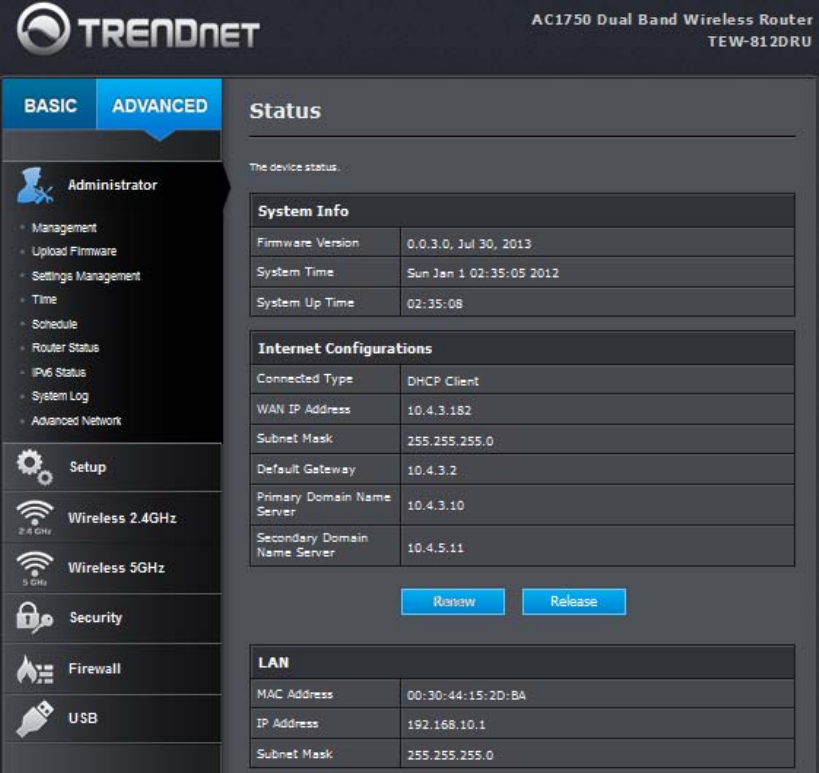Open the Upload Firmware page

(74, 251)
